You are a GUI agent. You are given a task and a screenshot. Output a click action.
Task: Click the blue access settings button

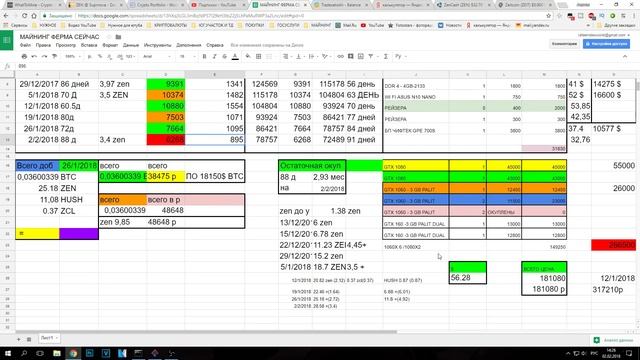tap(606, 44)
